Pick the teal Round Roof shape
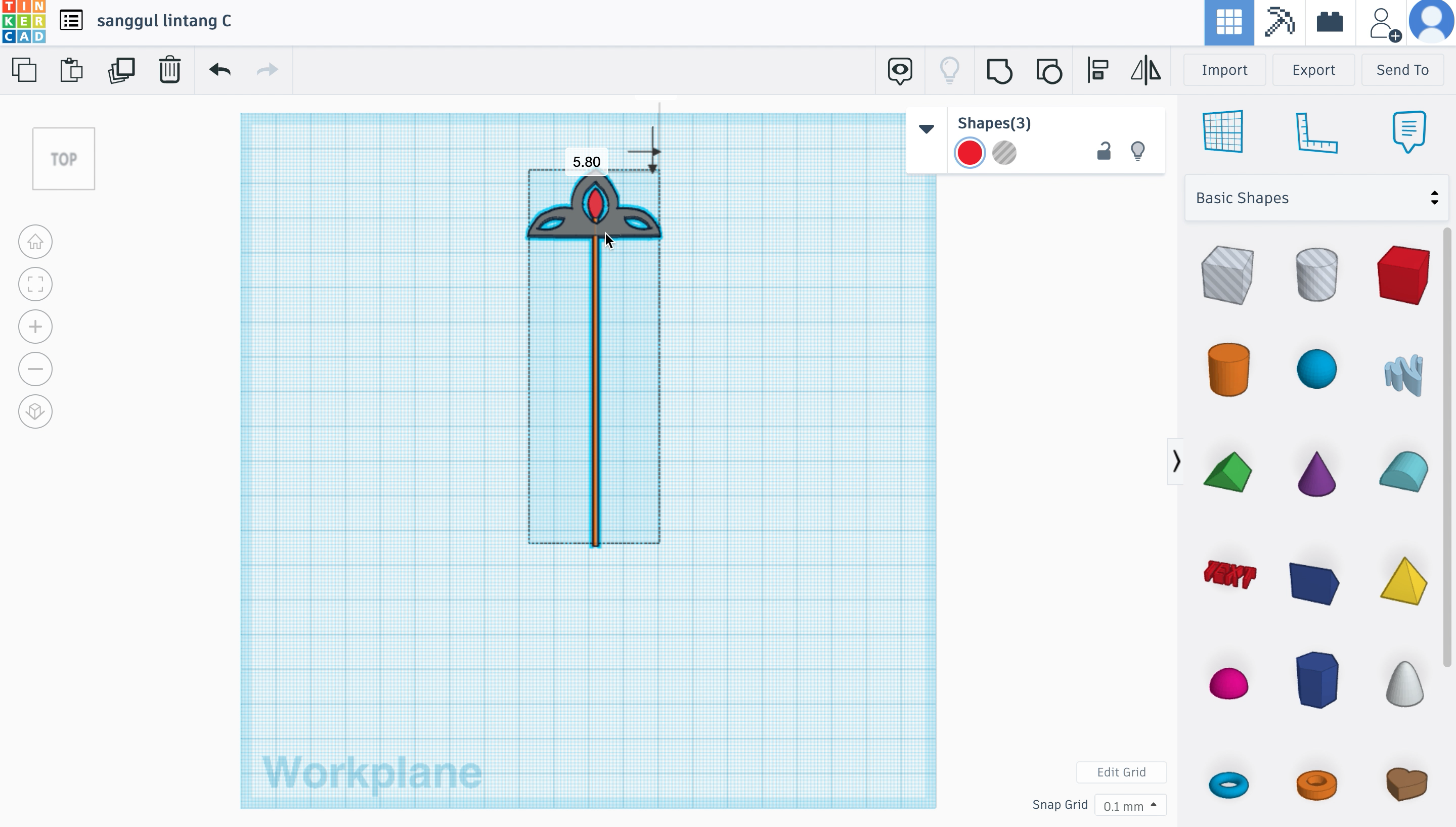This screenshot has width=1456, height=827. pyautogui.click(x=1403, y=472)
